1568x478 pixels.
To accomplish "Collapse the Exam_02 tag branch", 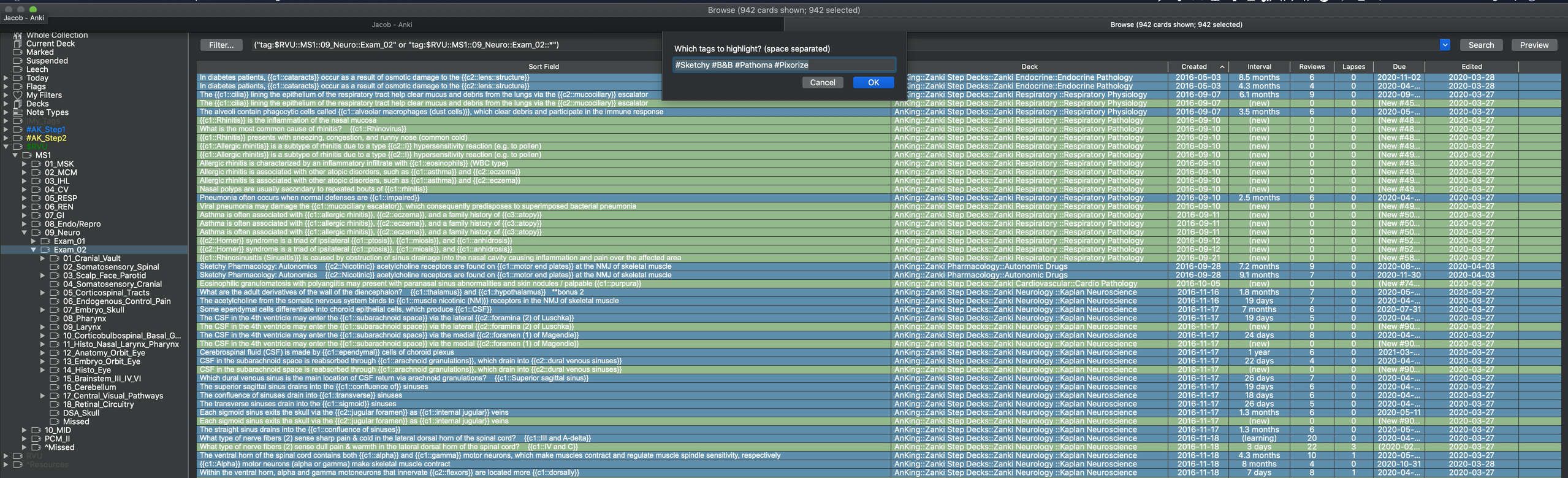I will coord(34,250).
